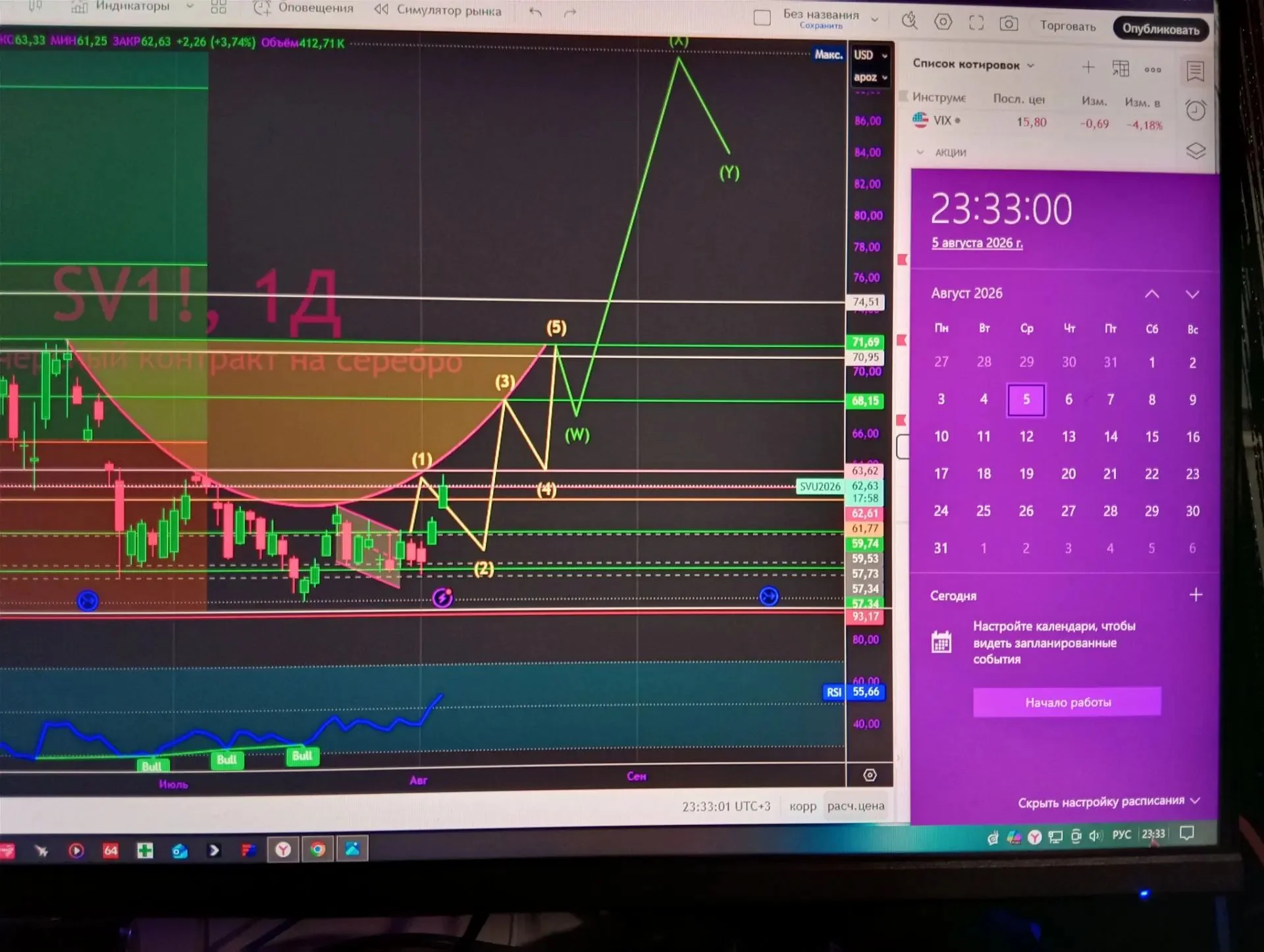Open the apoz unit dropdown
This screenshot has height=952, width=1264.
tap(870, 77)
